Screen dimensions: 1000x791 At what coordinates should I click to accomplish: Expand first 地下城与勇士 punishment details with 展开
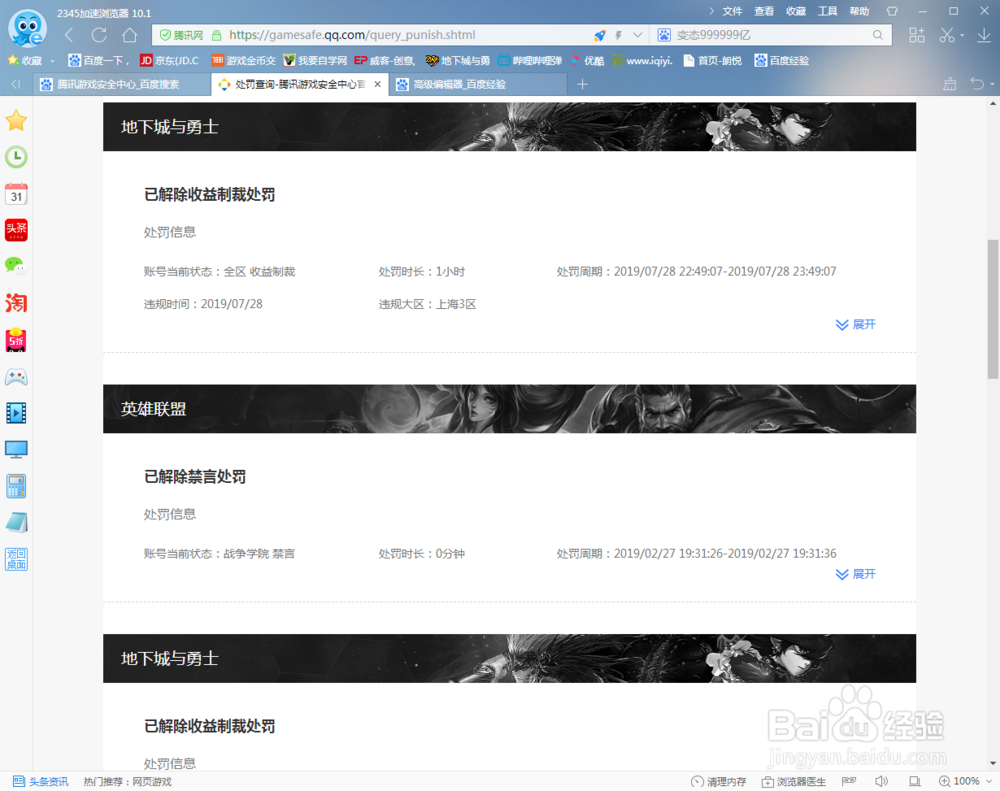[x=855, y=325]
